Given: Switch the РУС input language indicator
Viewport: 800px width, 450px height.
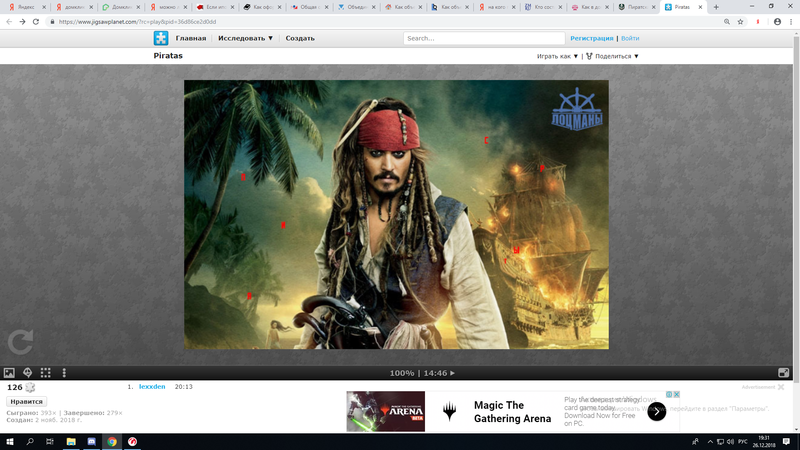Looking at the screenshot, I should click(743, 442).
